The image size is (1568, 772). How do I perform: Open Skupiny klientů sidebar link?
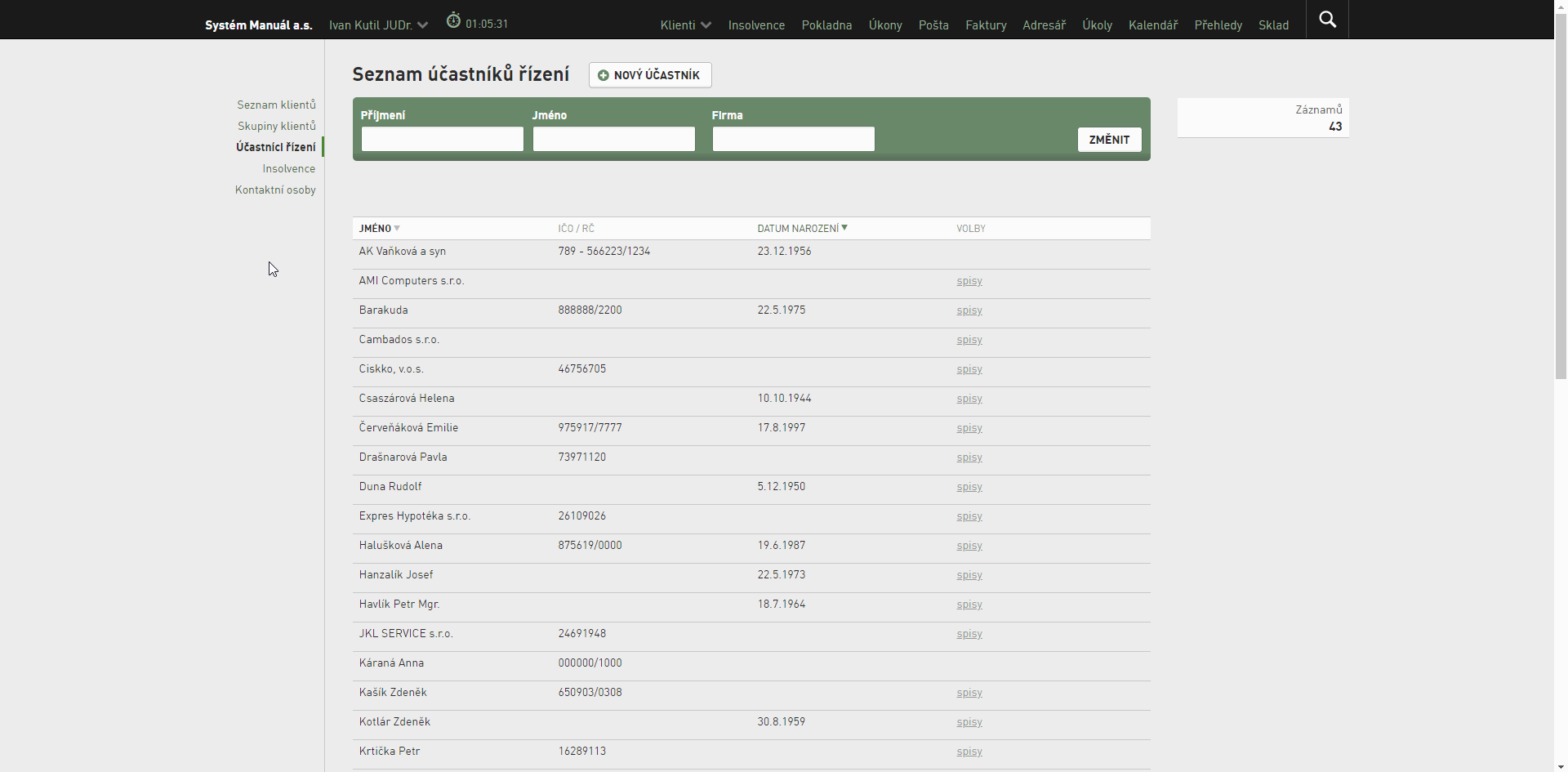click(x=276, y=126)
